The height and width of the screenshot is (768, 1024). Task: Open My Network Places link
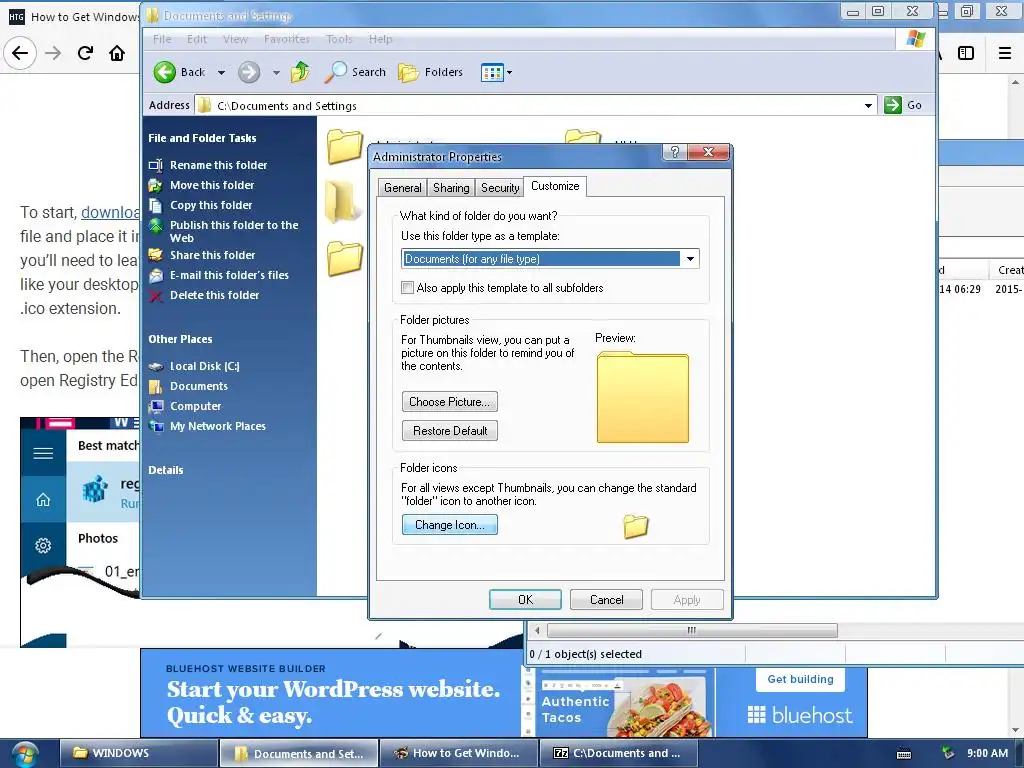coord(217,426)
